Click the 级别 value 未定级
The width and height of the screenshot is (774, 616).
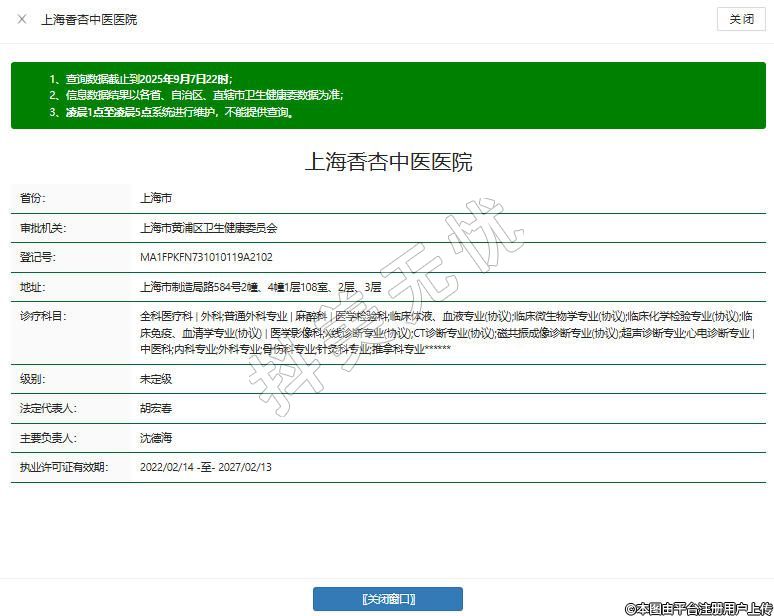pos(156,380)
